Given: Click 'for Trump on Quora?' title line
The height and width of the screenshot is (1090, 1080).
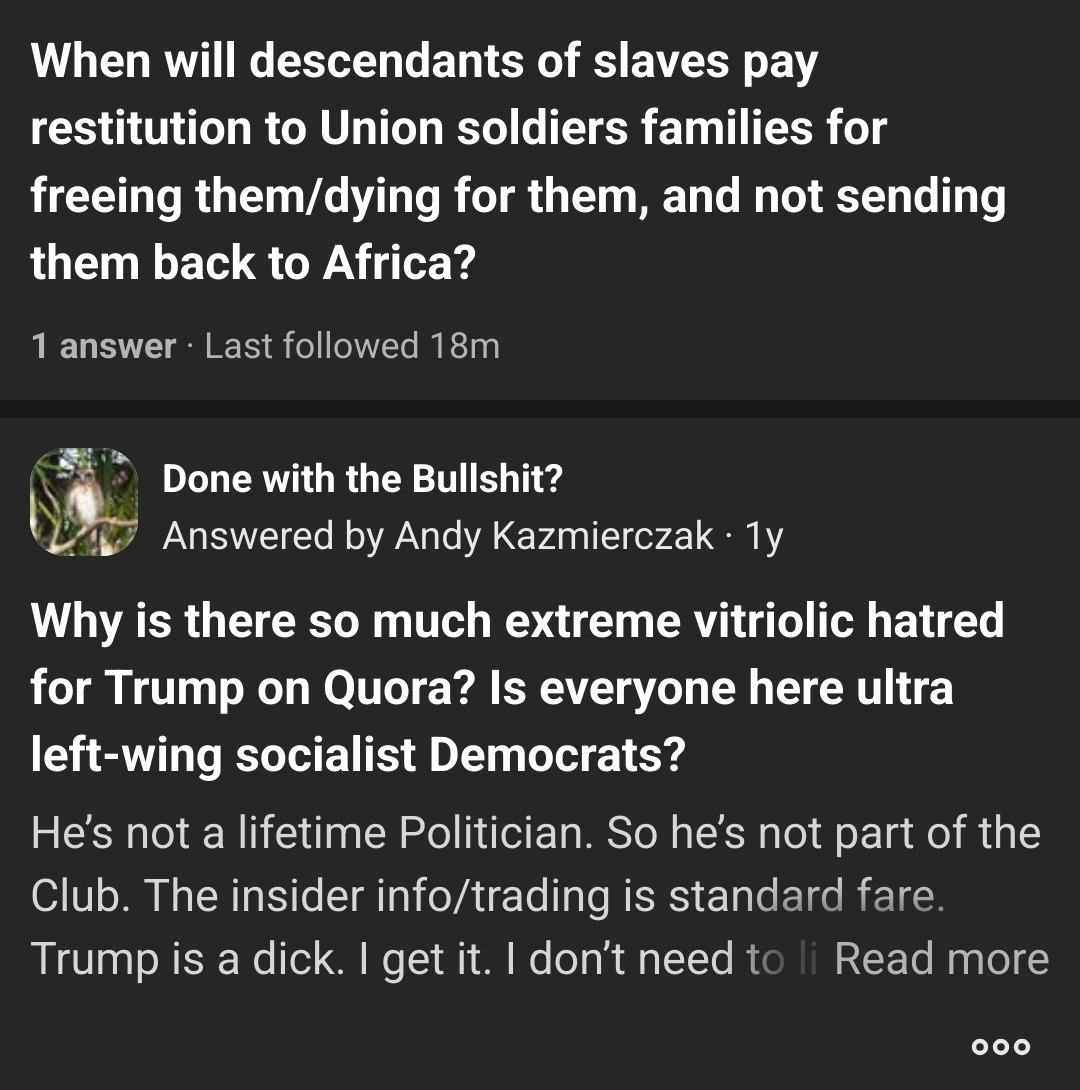Looking at the screenshot, I should [252, 688].
